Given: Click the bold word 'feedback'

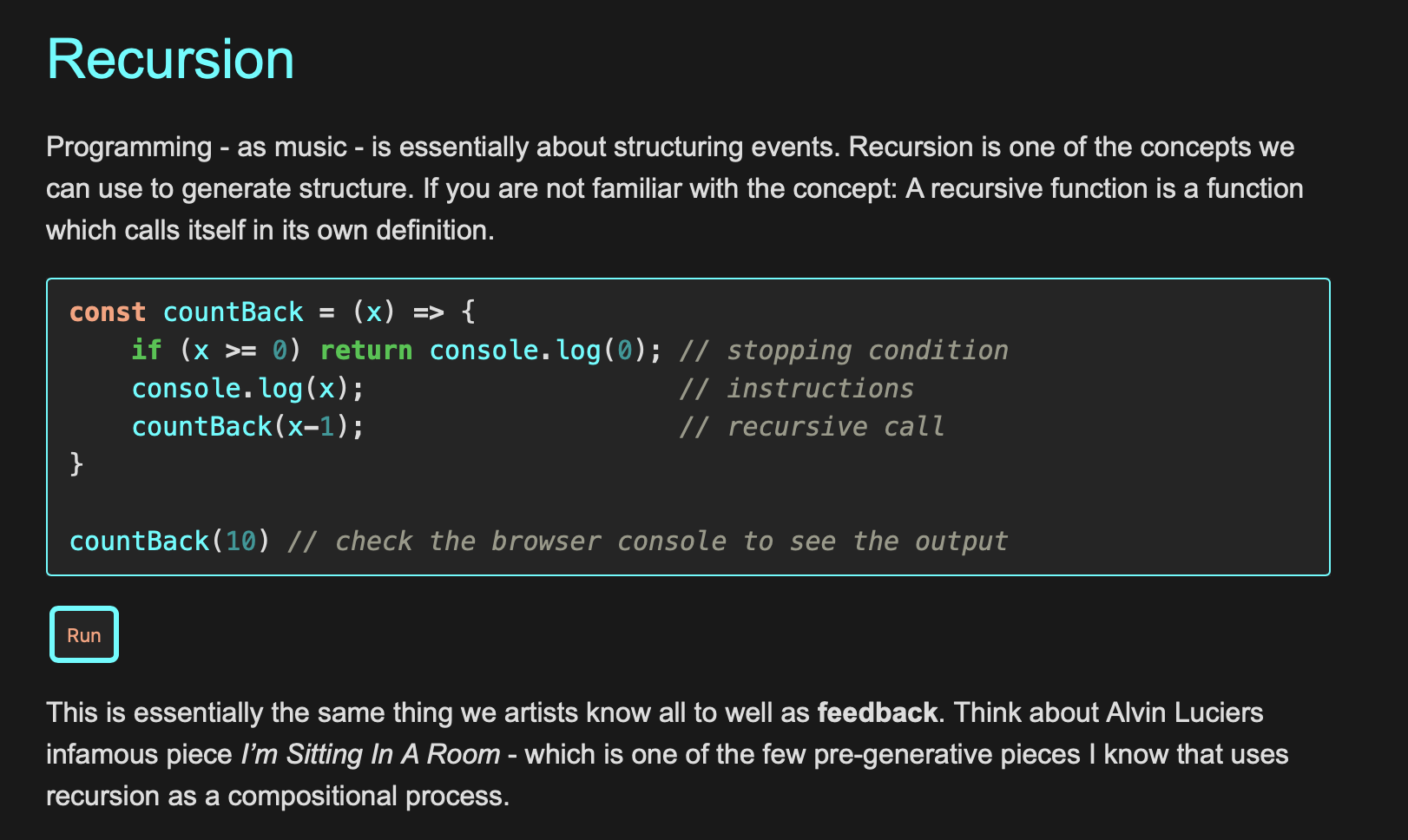Looking at the screenshot, I should pos(878,712).
